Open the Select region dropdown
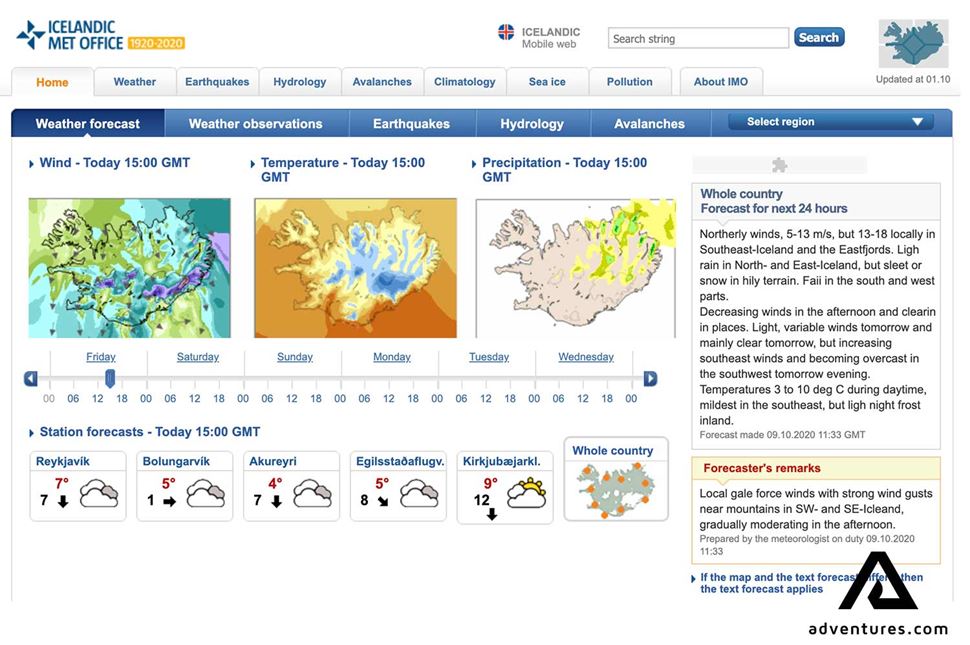This screenshot has width=970, height=645. (832, 121)
